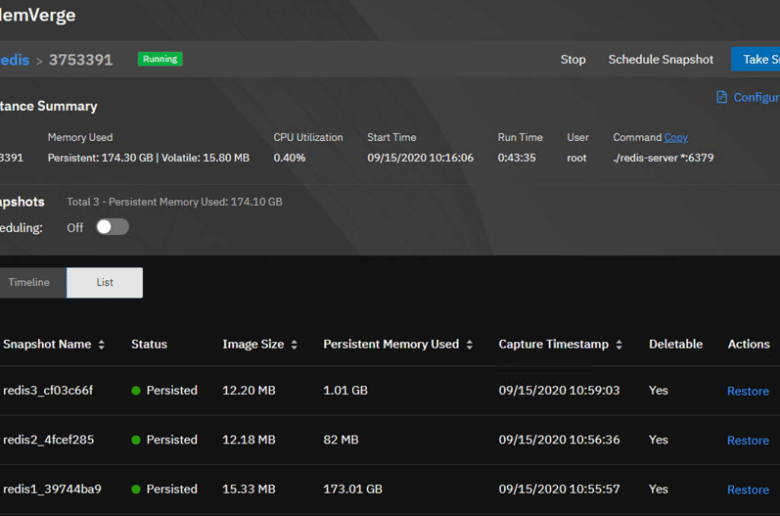780x516 pixels.
Task: Open Schedule Snapshot dialog
Action: click(x=661, y=60)
